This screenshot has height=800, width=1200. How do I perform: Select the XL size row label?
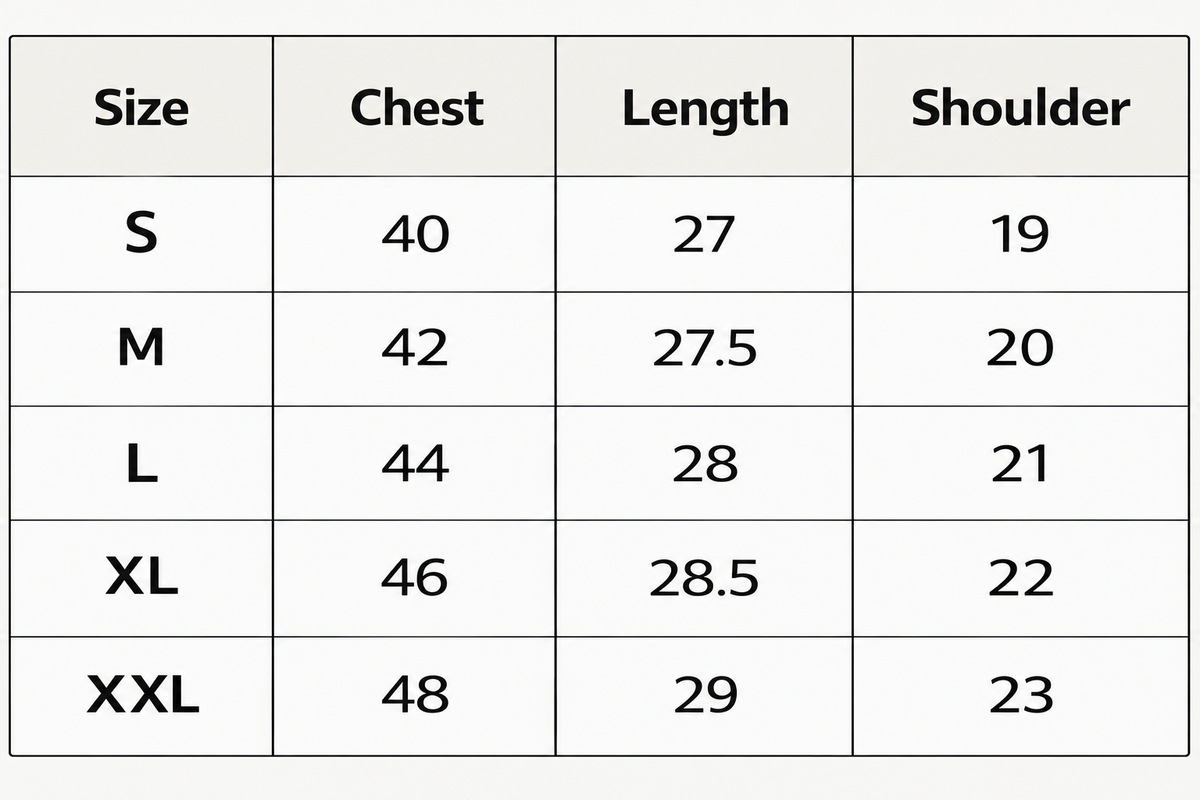point(141,577)
